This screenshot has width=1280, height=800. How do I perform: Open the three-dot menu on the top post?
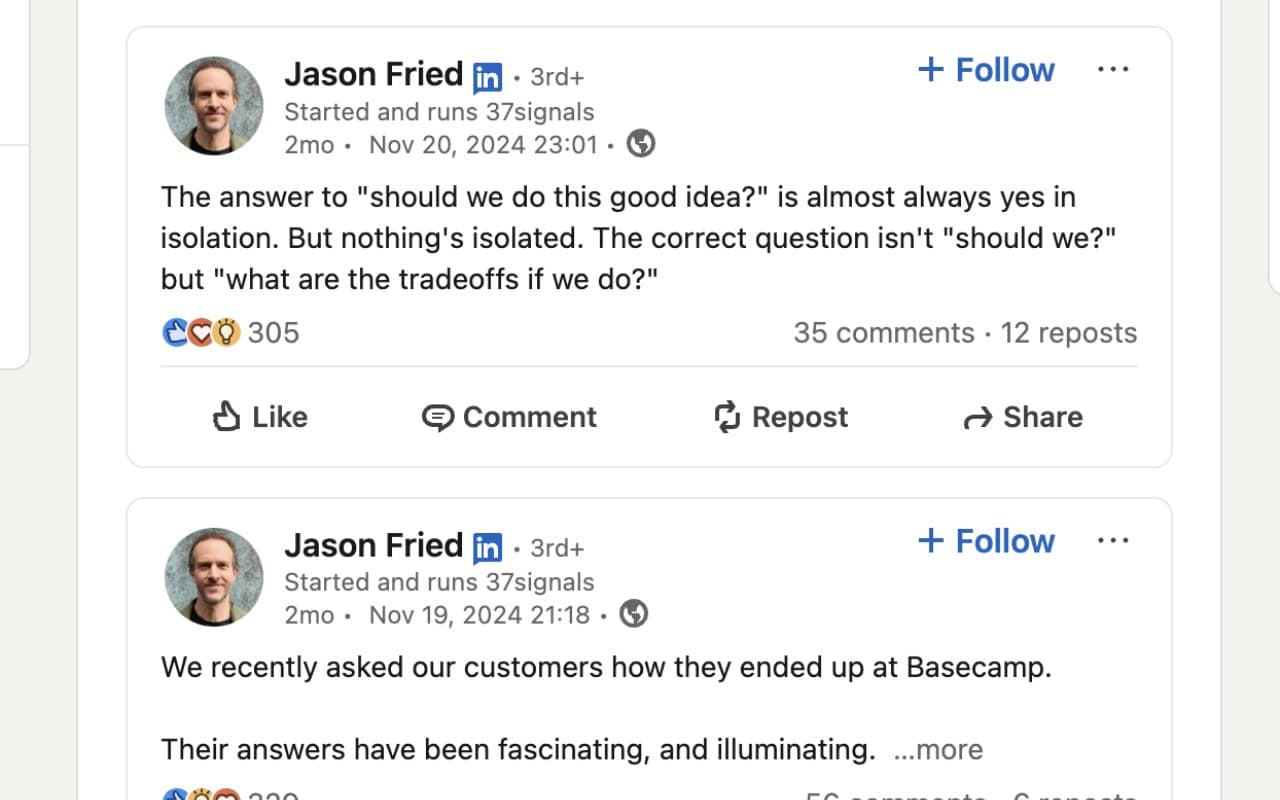tap(1113, 68)
